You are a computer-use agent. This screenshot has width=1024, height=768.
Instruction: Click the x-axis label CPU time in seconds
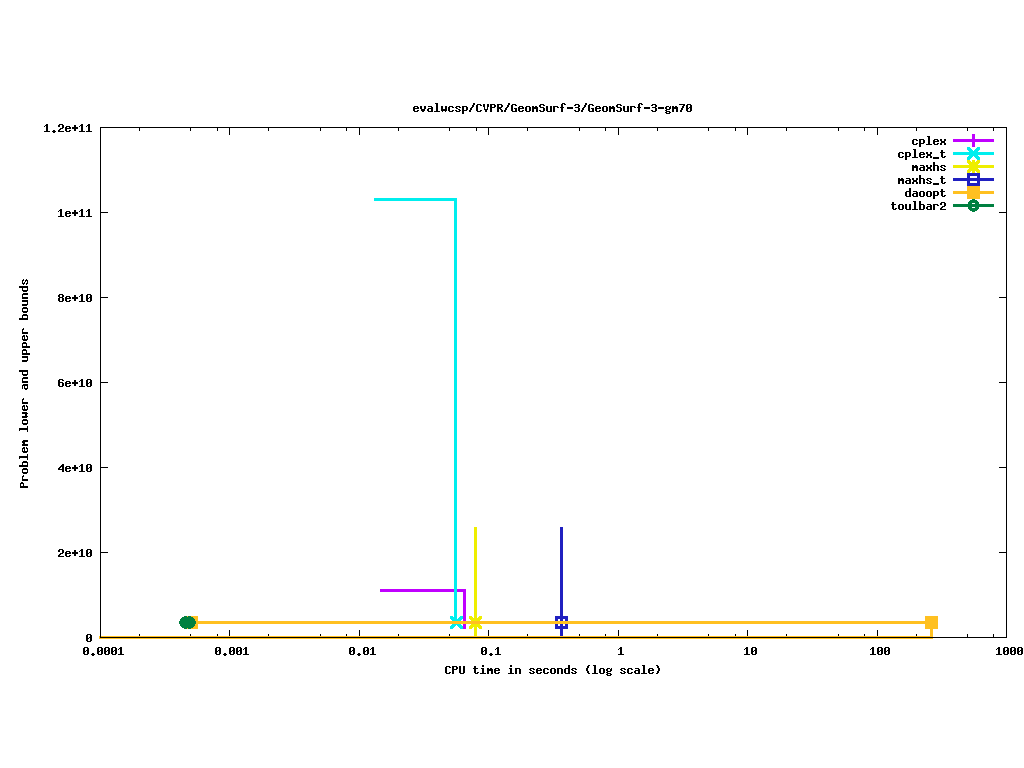[552, 669]
